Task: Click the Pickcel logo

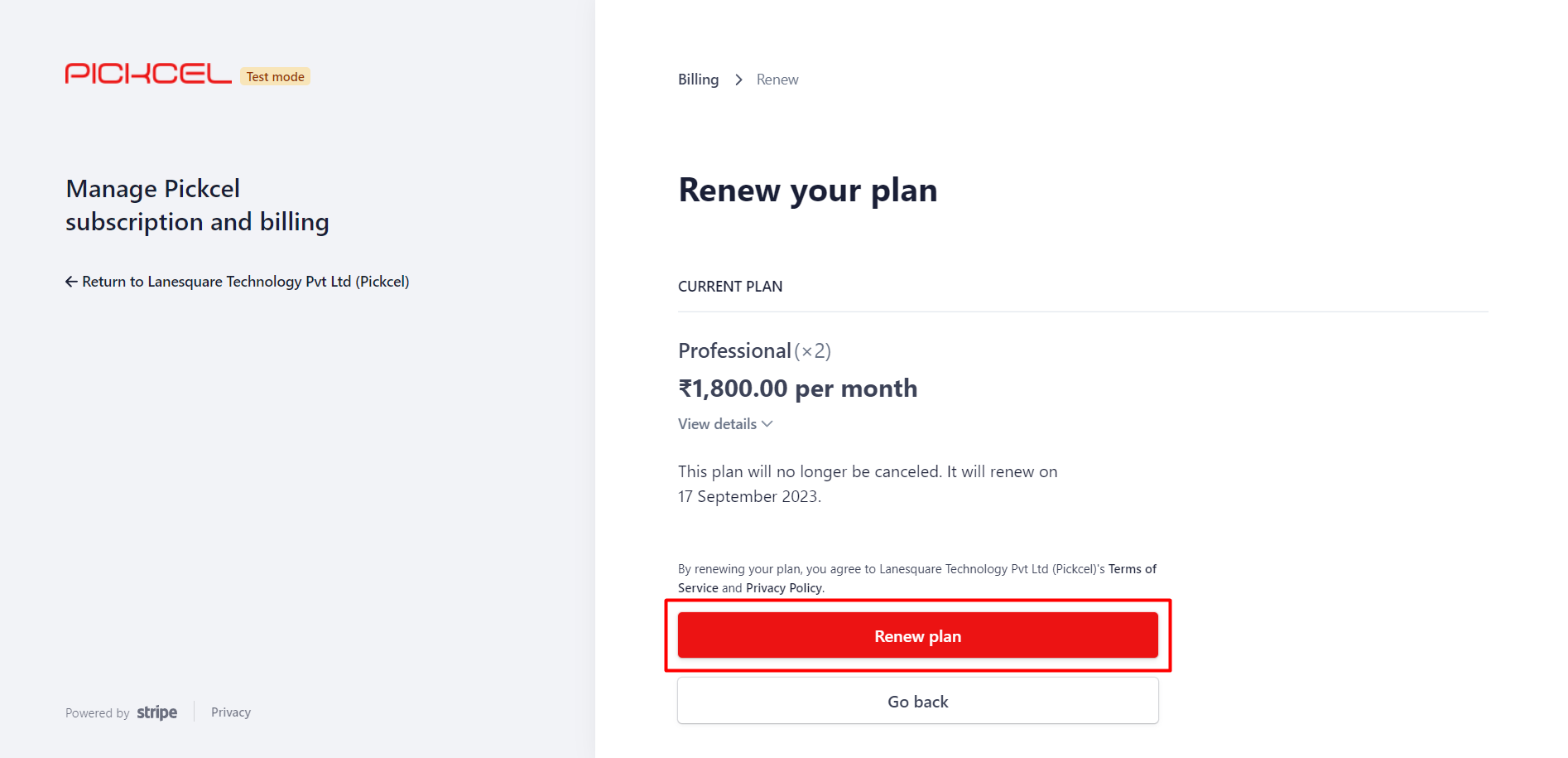Action: pyautogui.click(x=148, y=74)
